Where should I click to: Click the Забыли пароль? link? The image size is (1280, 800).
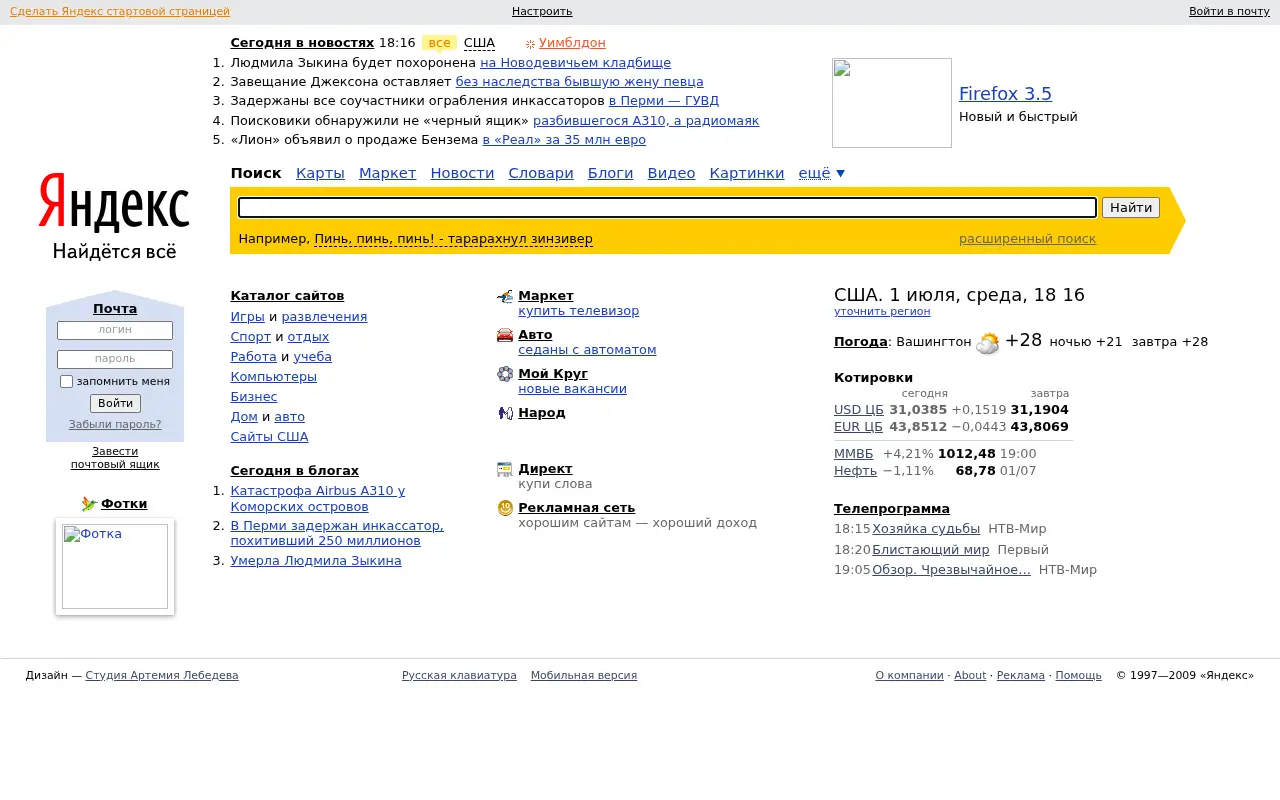(x=115, y=424)
